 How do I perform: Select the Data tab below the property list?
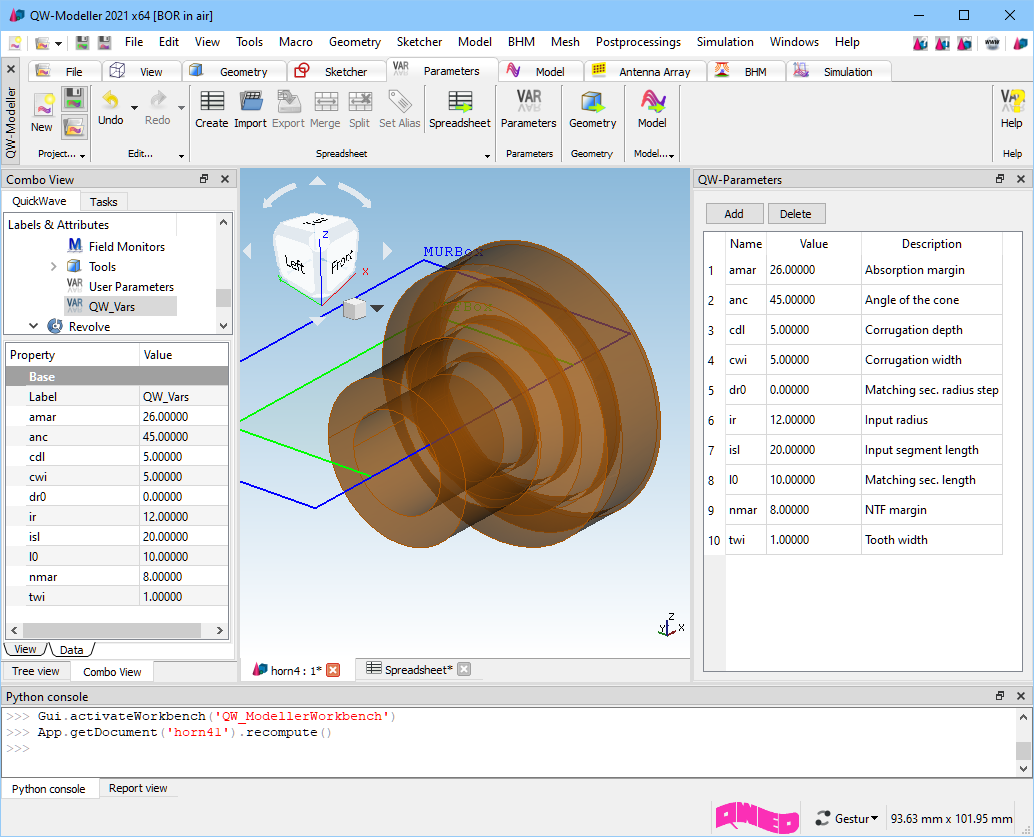71,650
